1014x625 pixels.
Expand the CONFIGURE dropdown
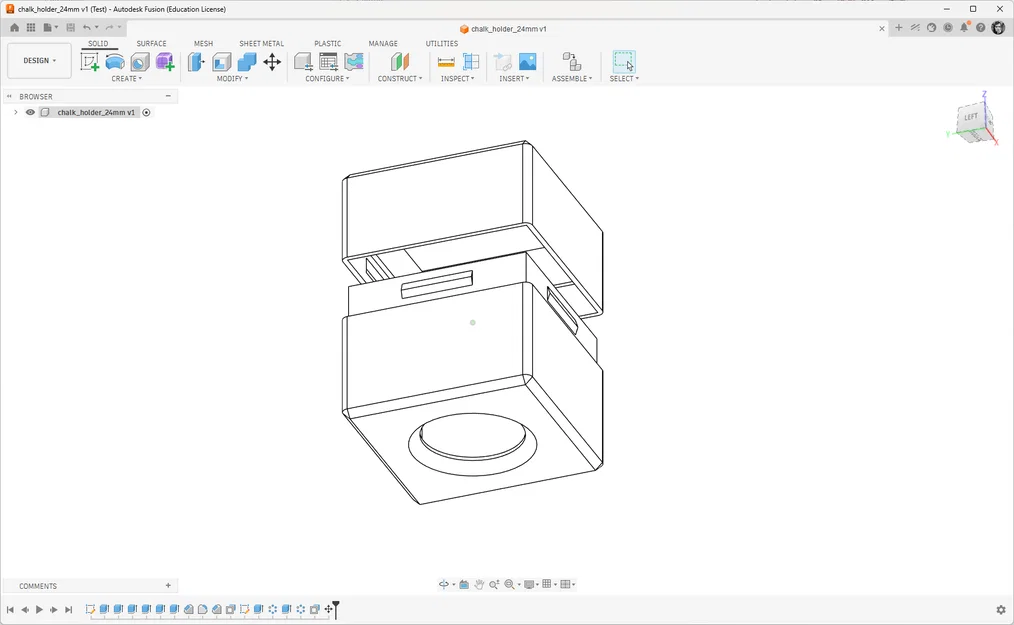pyautogui.click(x=327, y=78)
